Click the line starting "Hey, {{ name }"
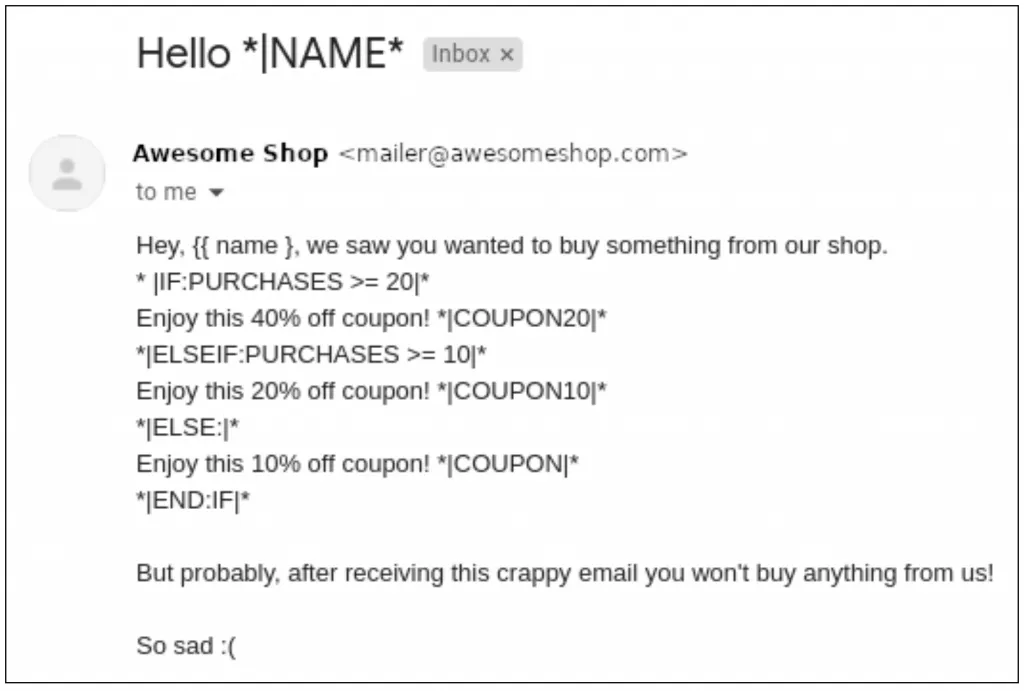Viewport: 1024px width, 691px height. [512, 246]
